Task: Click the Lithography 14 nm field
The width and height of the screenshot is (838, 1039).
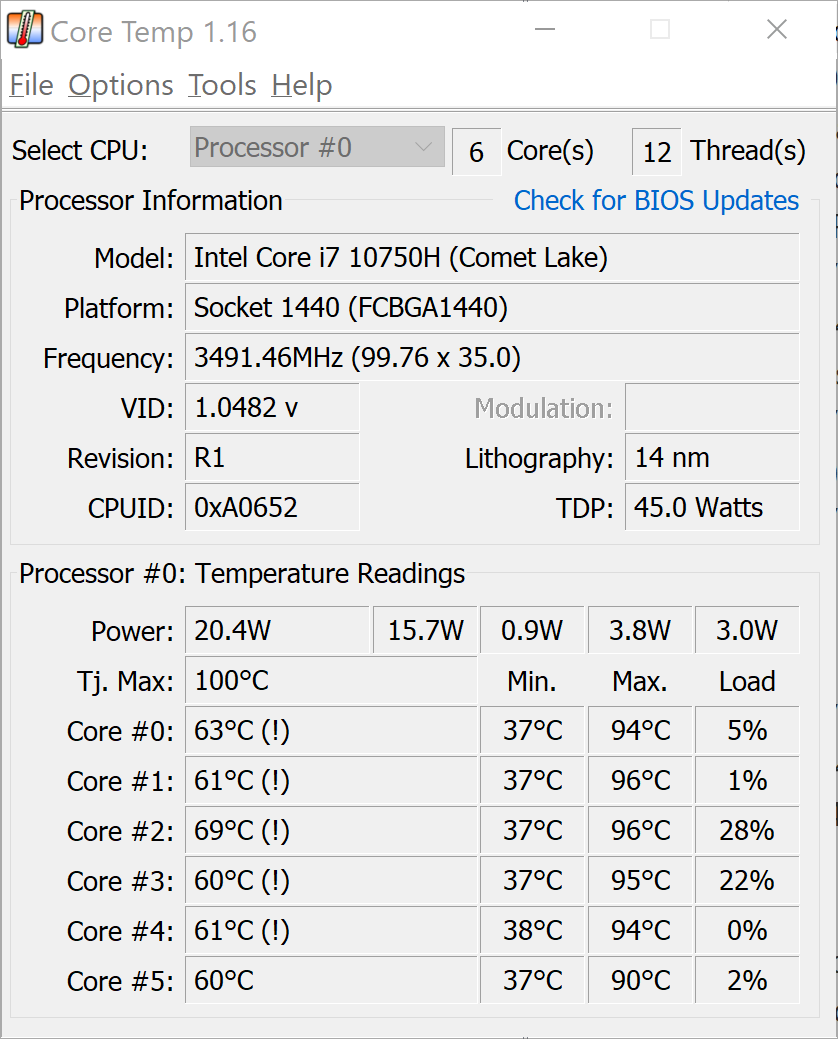Action: click(712, 457)
